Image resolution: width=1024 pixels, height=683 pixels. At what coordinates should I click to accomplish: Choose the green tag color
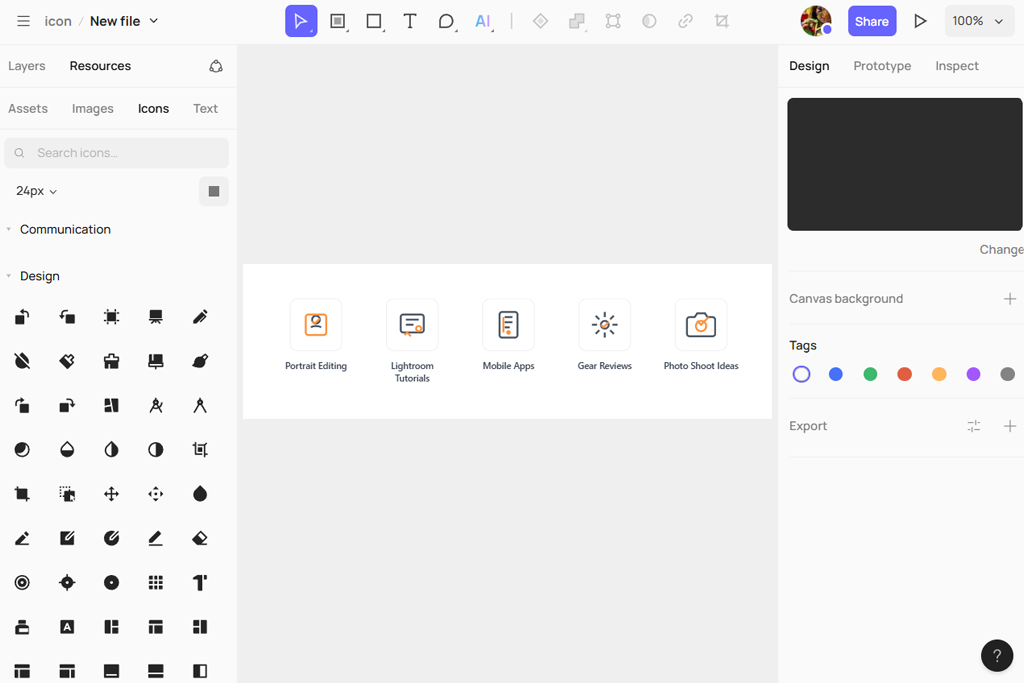(x=870, y=374)
